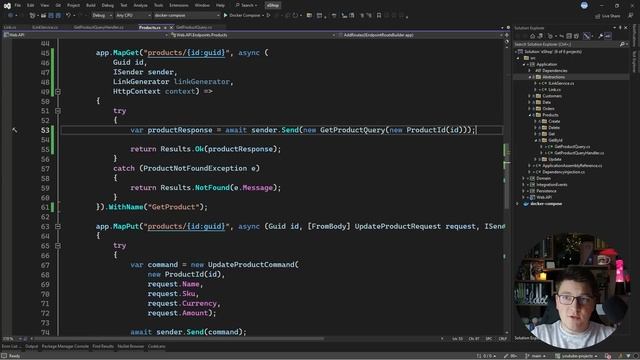Collapse the MapPut block at line 63
Image resolution: width=640 pixels, height=360 pixels.
[58, 226]
